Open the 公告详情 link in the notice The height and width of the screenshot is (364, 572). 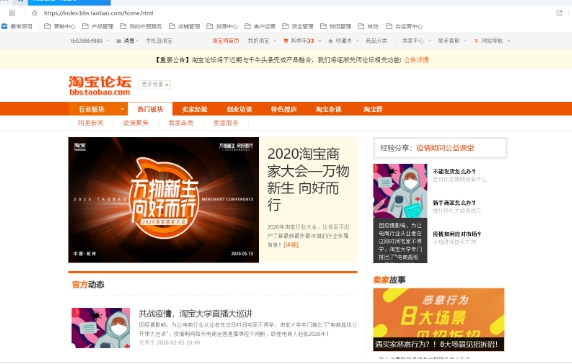pos(416,60)
